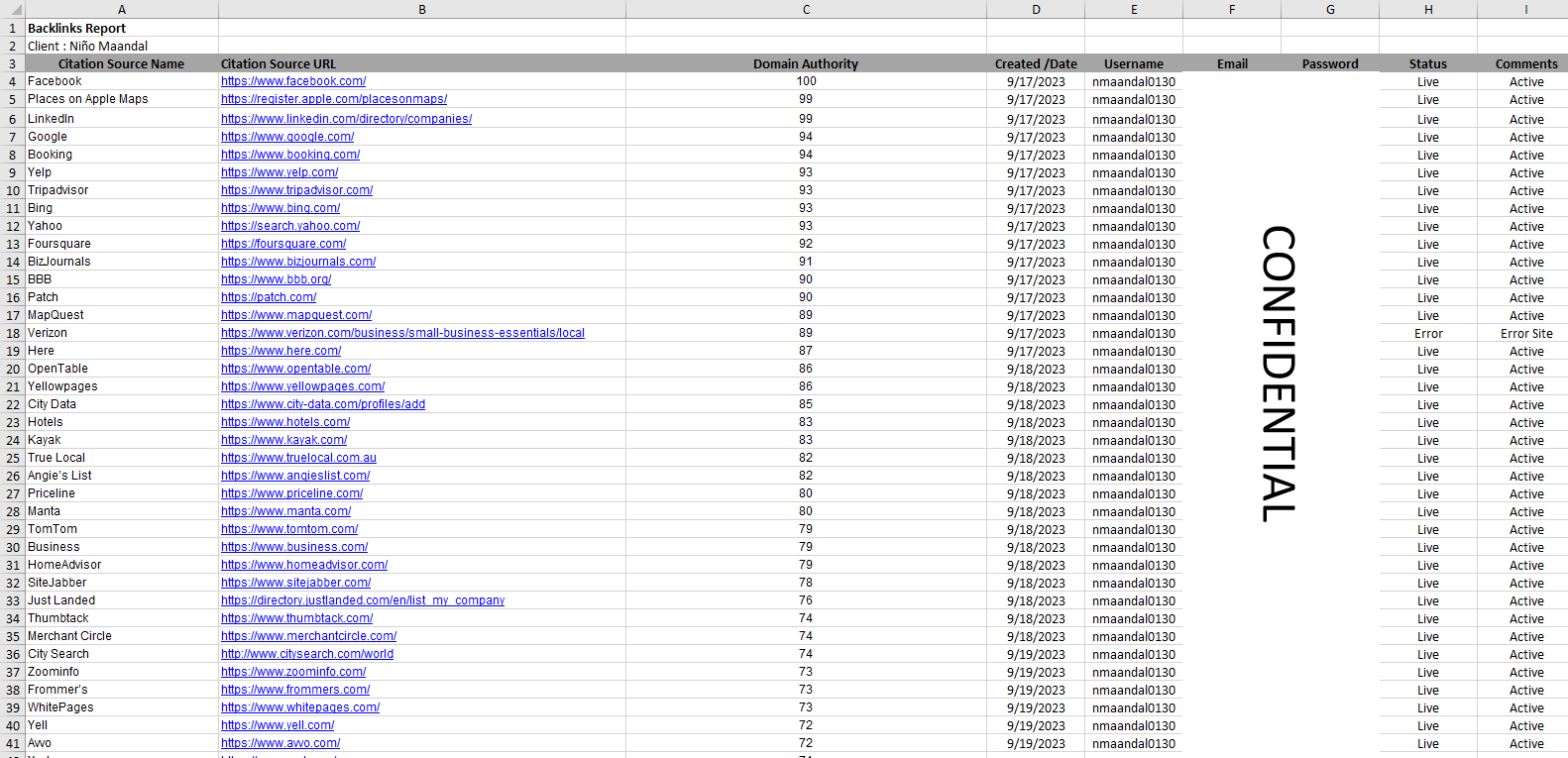Follow the www.truelocal.com.au link
The width and height of the screenshot is (1568, 758).
coord(298,458)
